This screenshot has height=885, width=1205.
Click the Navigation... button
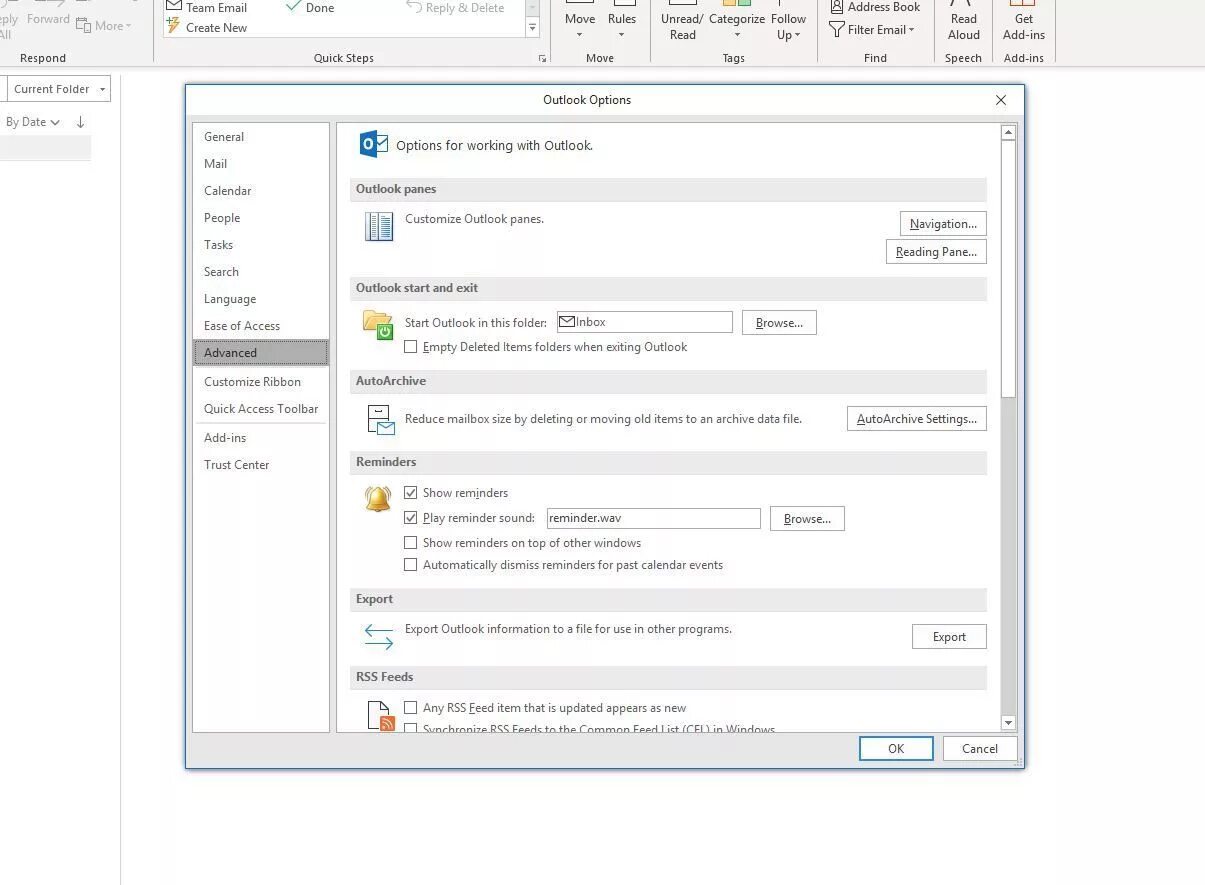click(943, 224)
